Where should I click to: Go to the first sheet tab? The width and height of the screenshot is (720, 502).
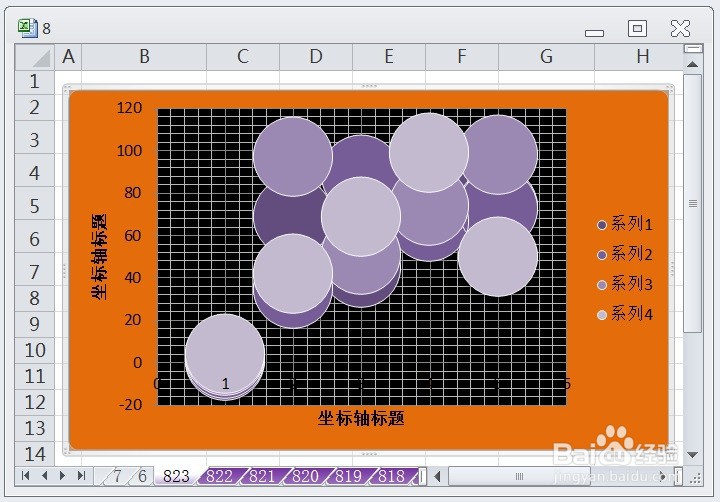pyautogui.click(x=26, y=476)
